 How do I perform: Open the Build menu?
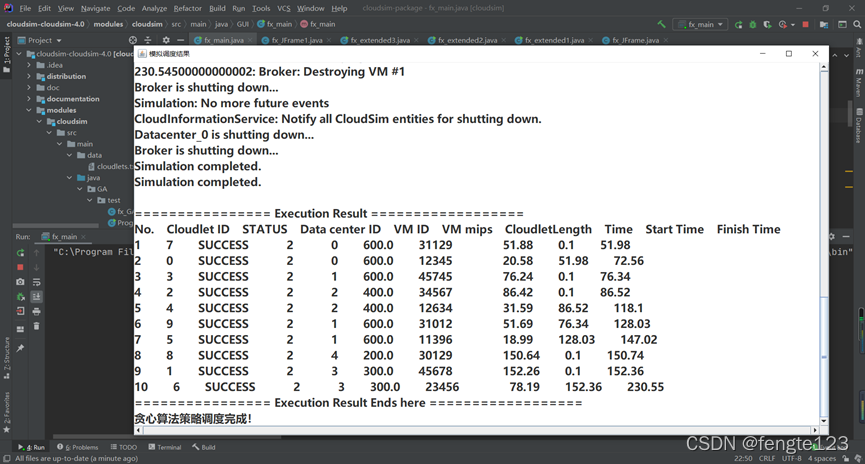pos(217,8)
